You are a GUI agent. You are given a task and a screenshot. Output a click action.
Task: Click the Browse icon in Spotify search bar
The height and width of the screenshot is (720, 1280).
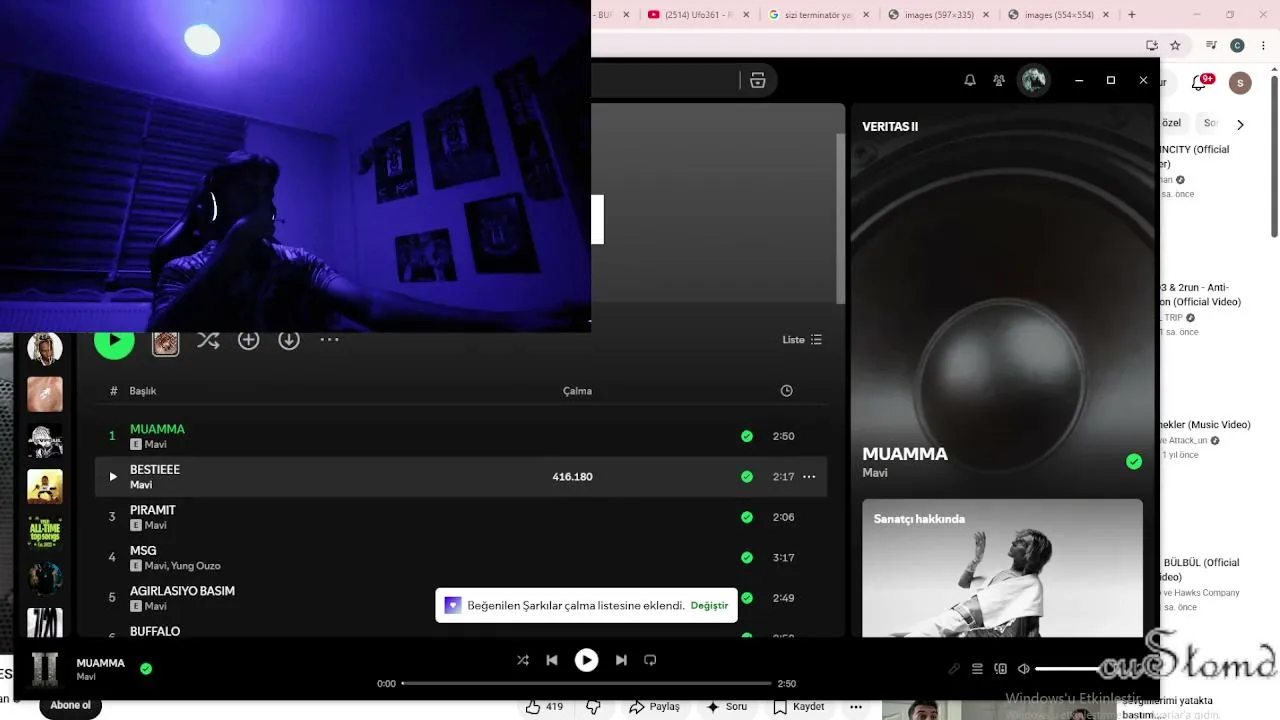(757, 80)
